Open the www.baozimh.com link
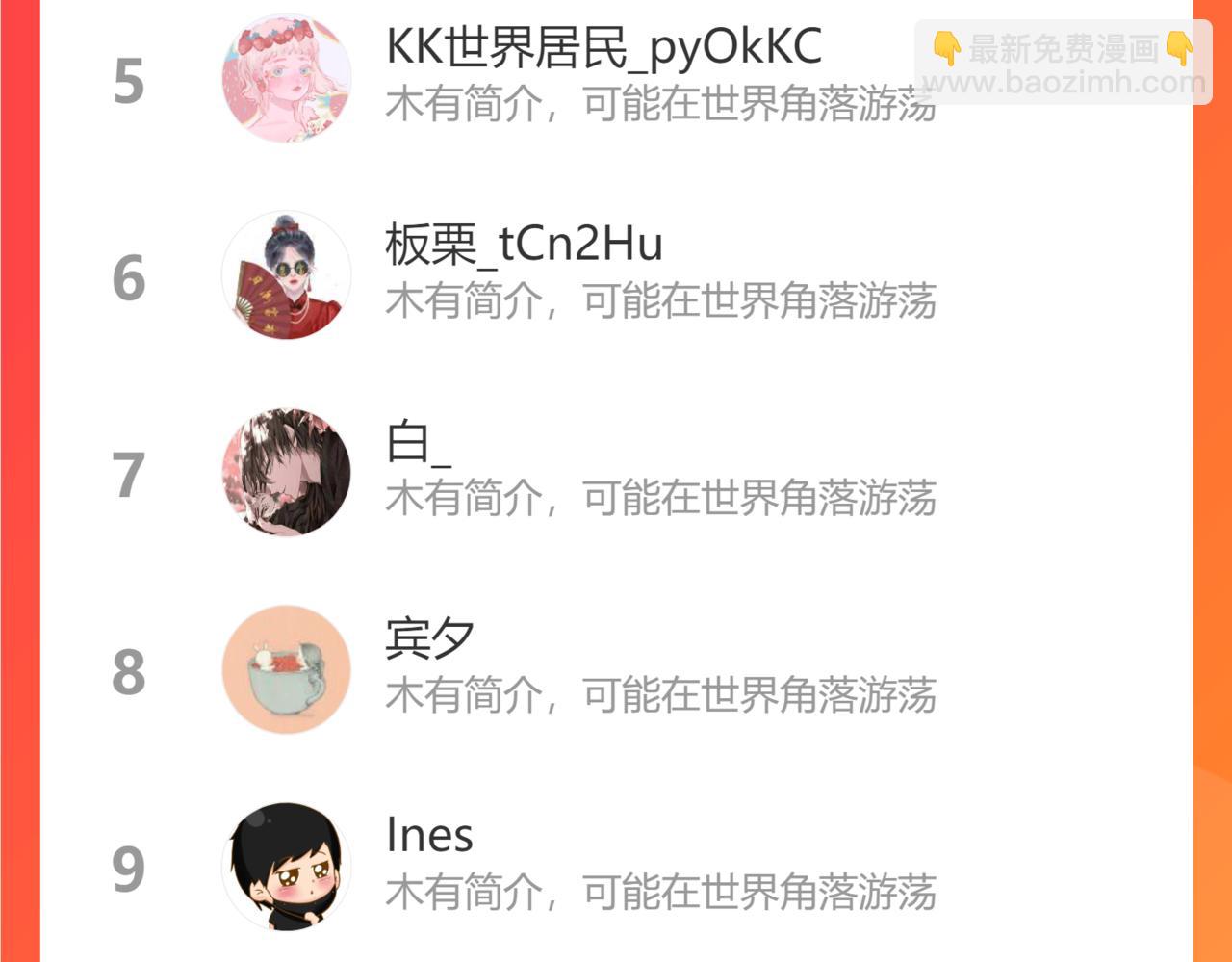 pyautogui.click(x=1064, y=83)
